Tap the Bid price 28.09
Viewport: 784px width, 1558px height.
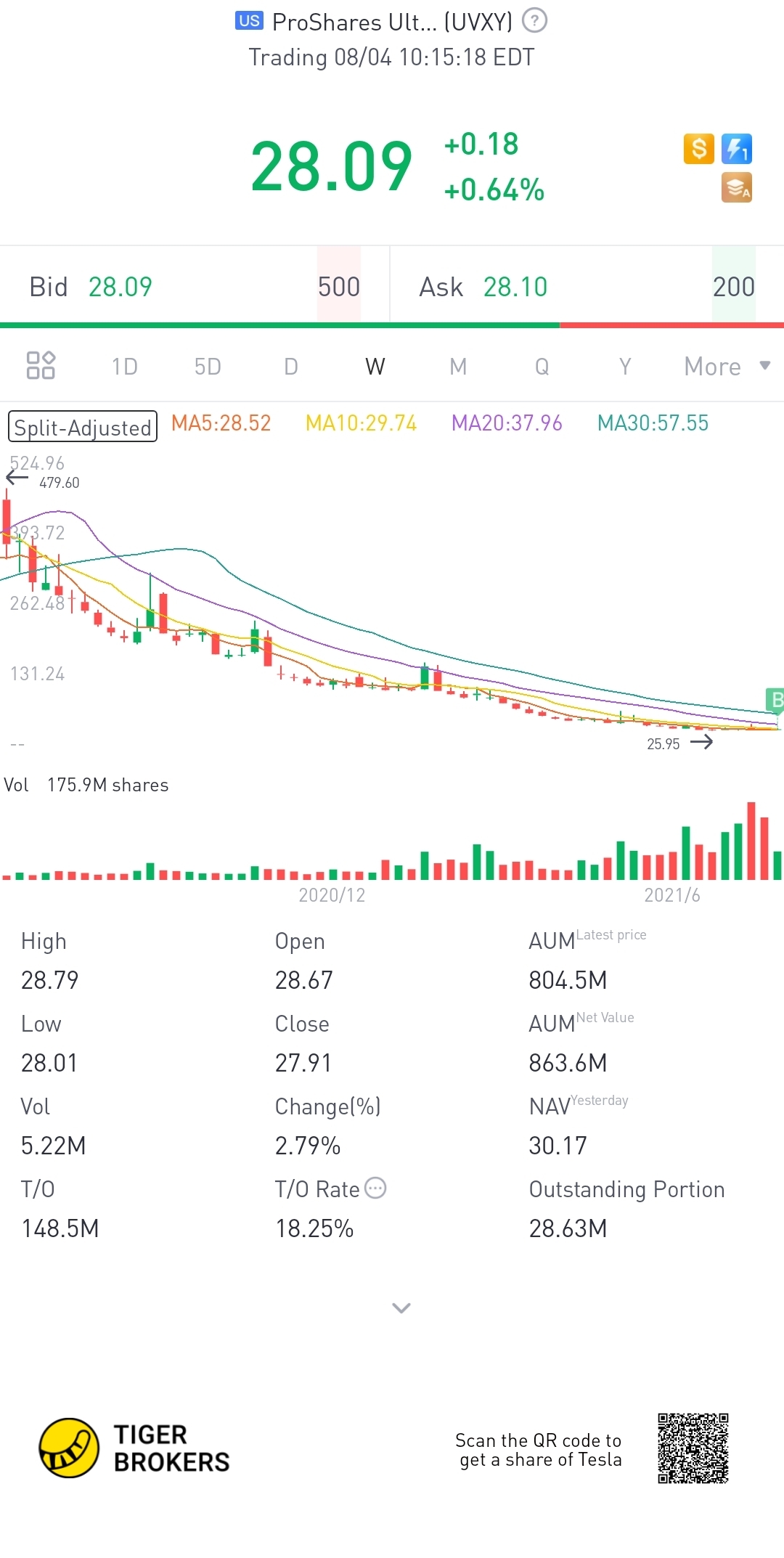point(121,287)
